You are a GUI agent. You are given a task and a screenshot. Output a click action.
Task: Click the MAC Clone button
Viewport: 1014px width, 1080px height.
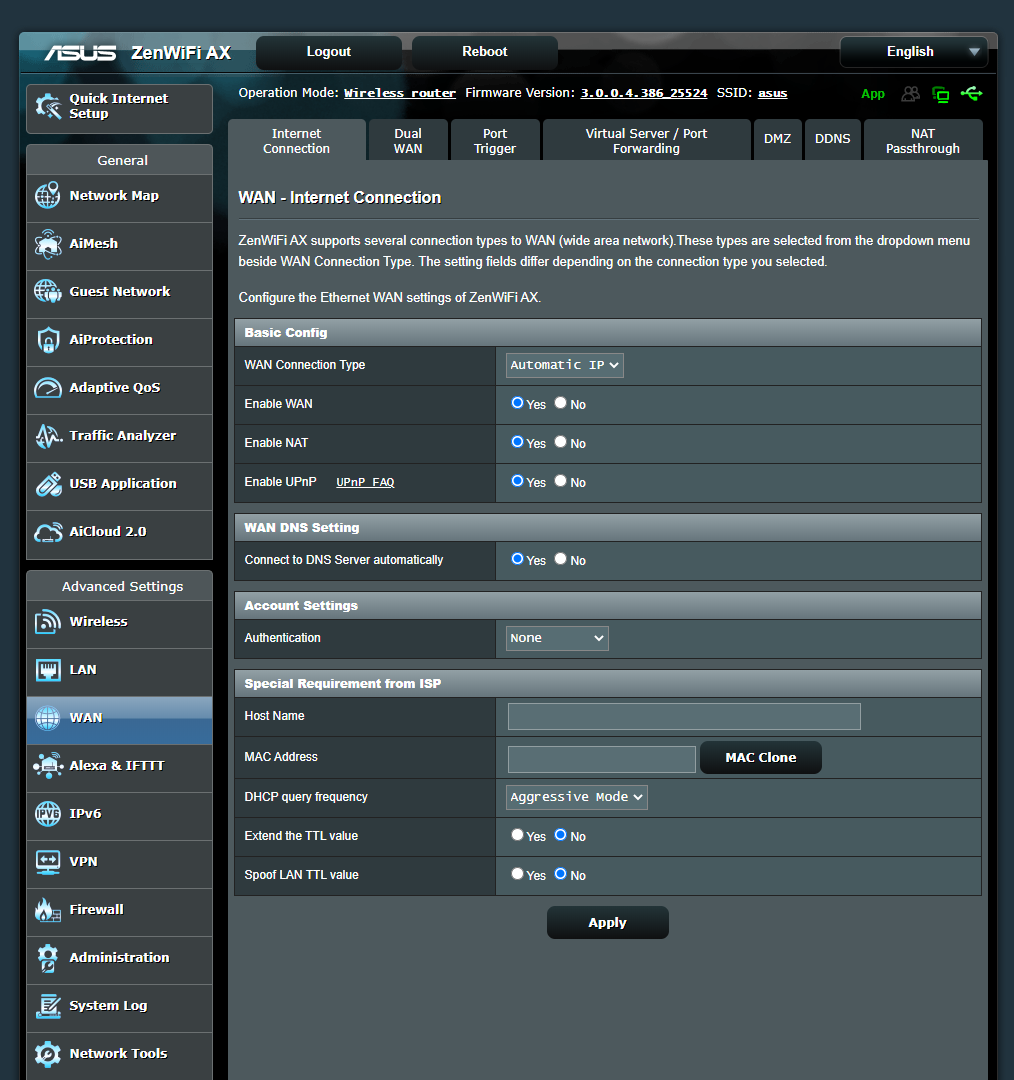(x=760, y=758)
